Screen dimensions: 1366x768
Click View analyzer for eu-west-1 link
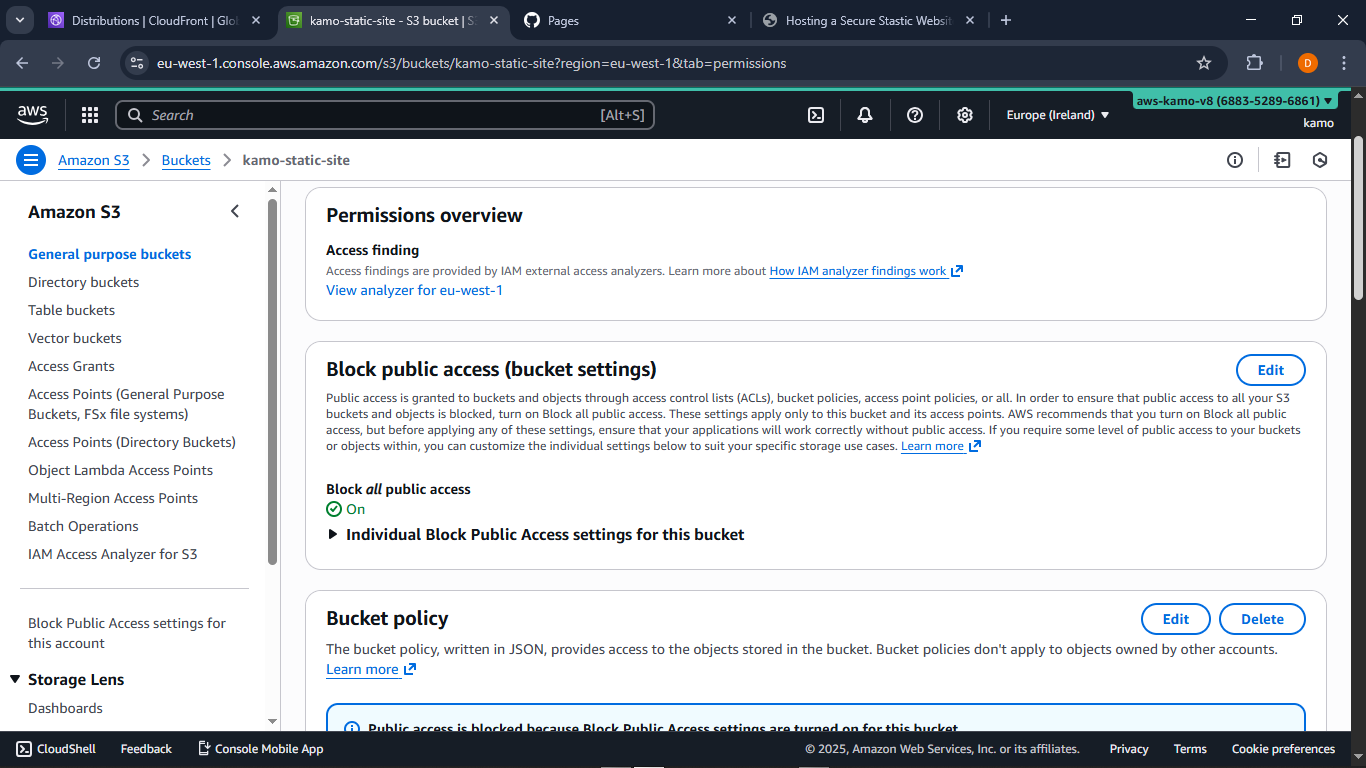click(414, 290)
